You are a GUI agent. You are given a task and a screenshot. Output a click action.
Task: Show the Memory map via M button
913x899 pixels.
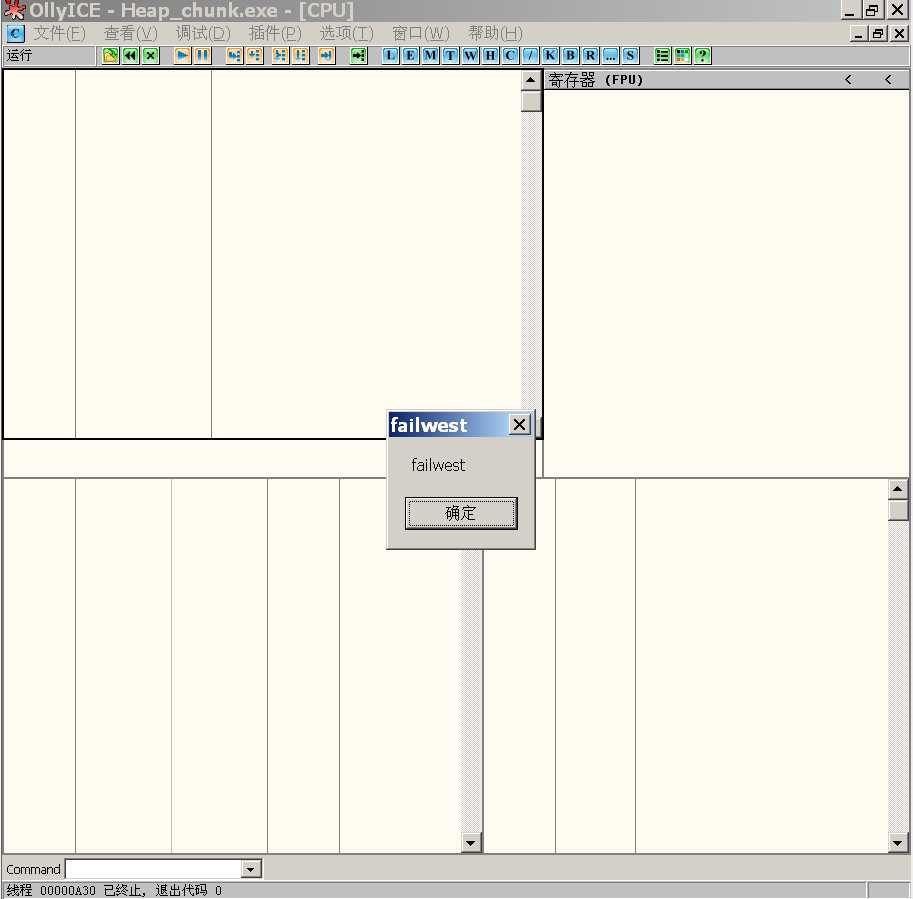[x=430, y=56]
